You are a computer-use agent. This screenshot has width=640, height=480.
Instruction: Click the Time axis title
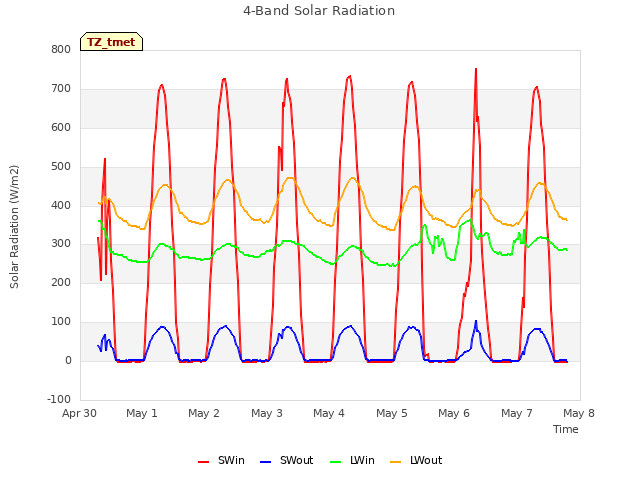tap(565, 429)
